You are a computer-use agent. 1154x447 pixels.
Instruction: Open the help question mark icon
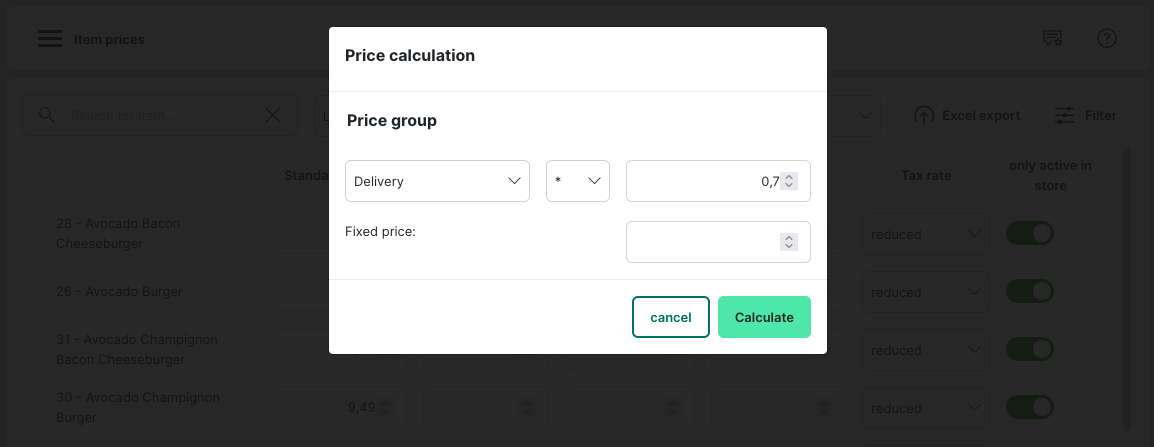[x=1106, y=39]
